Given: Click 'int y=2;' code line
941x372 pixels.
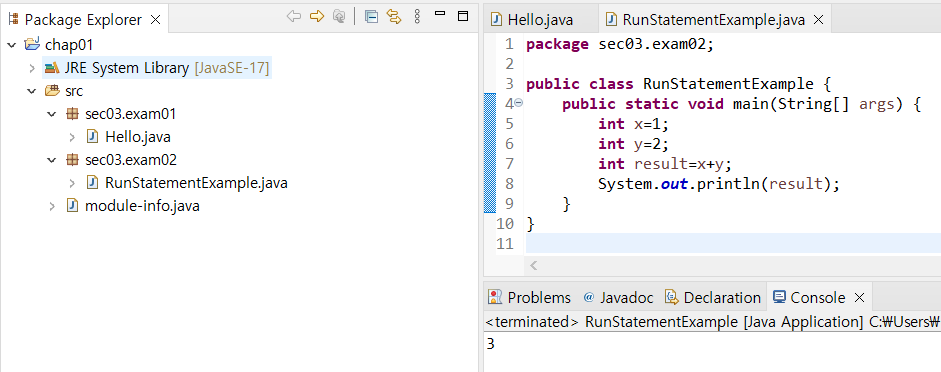Looking at the screenshot, I should click(633, 144).
